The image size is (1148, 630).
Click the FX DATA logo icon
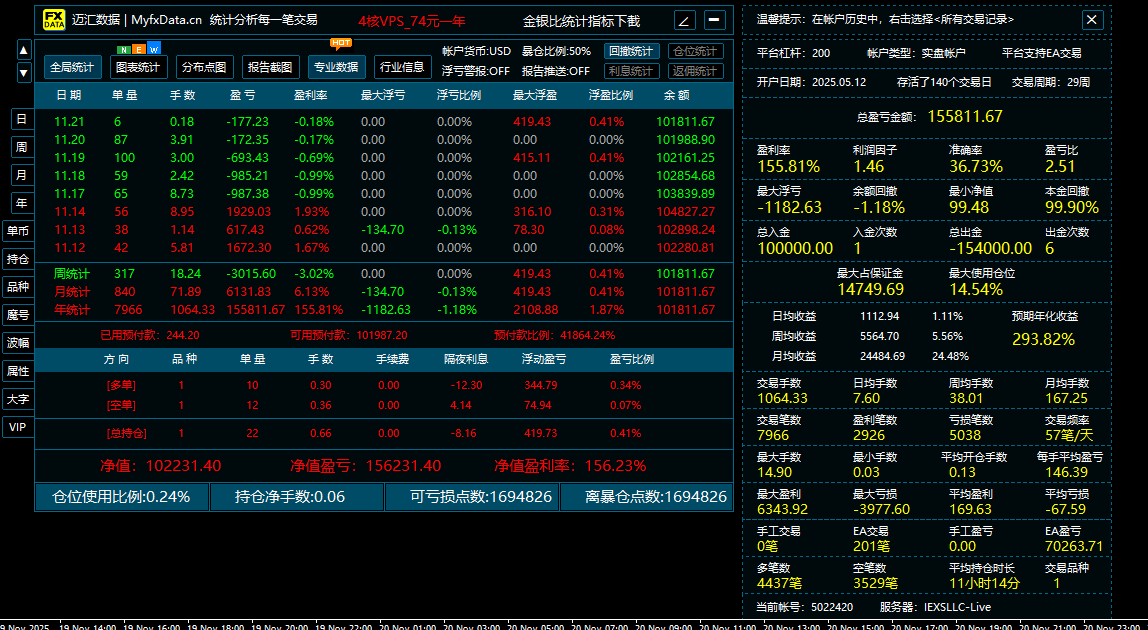click(53, 20)
